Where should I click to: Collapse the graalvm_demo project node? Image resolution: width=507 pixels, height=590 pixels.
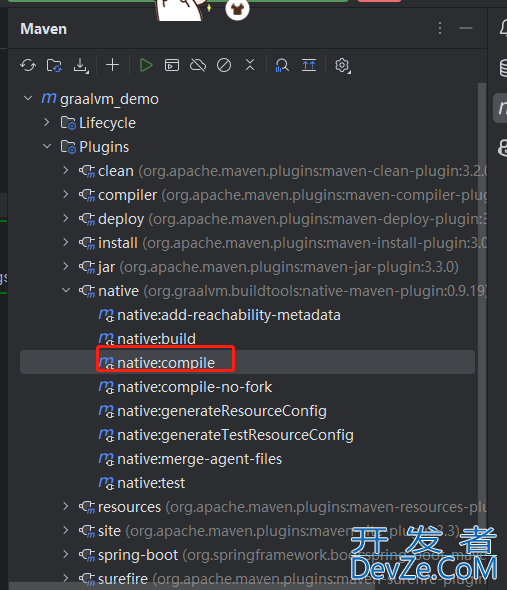coord(28,99)
